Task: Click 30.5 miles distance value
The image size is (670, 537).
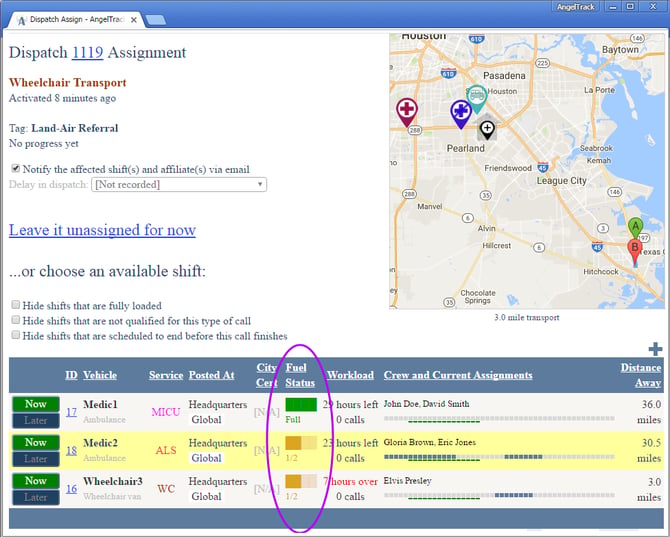Action: (x=649, y=451)
